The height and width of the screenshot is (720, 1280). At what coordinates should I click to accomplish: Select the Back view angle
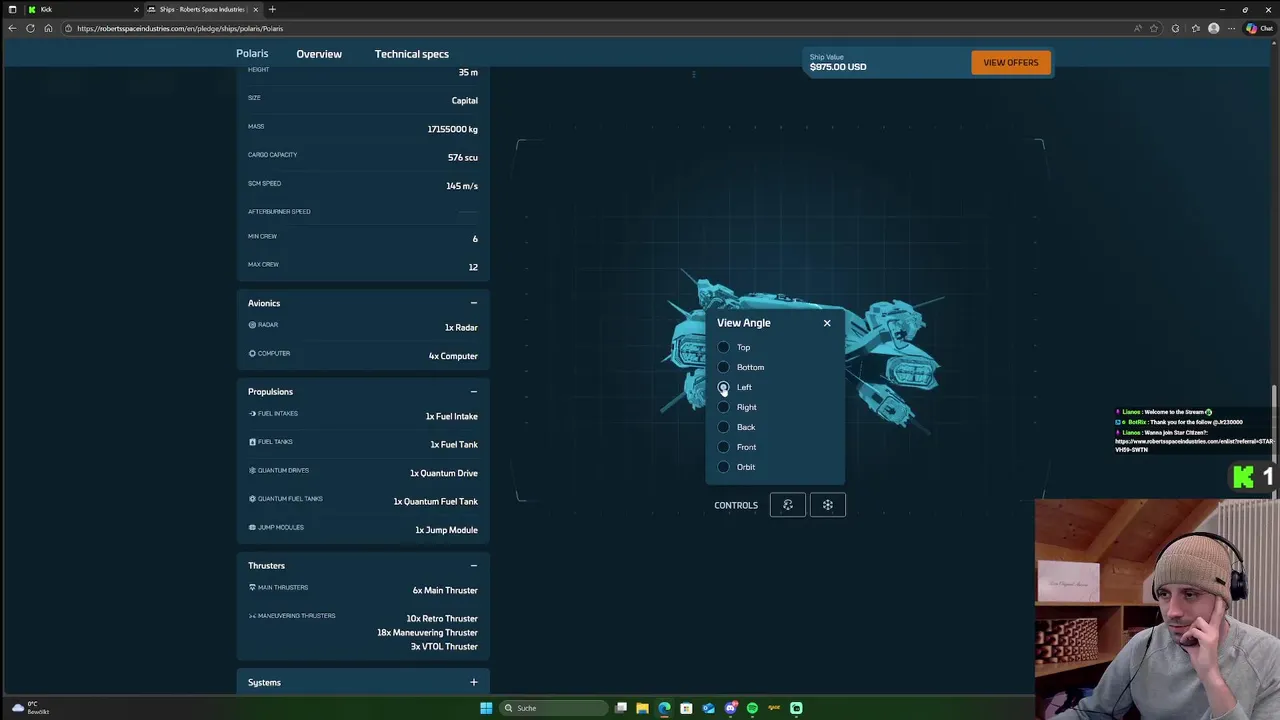click(x=724, y=427)
